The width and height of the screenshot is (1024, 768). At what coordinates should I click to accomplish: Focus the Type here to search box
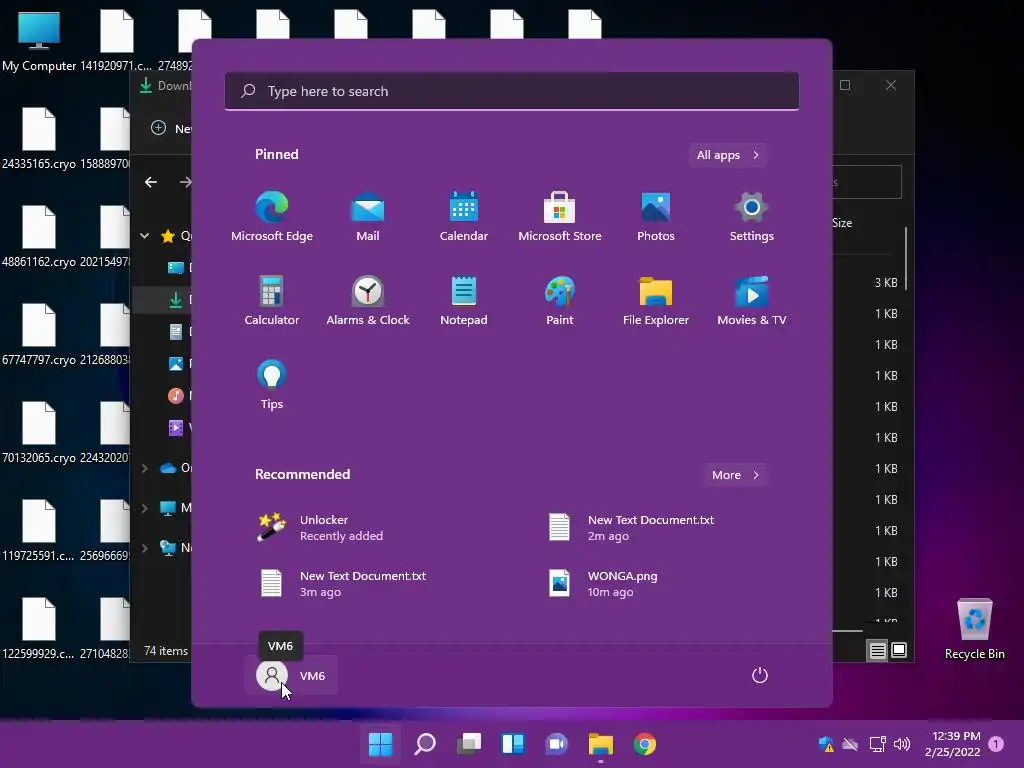512,91
